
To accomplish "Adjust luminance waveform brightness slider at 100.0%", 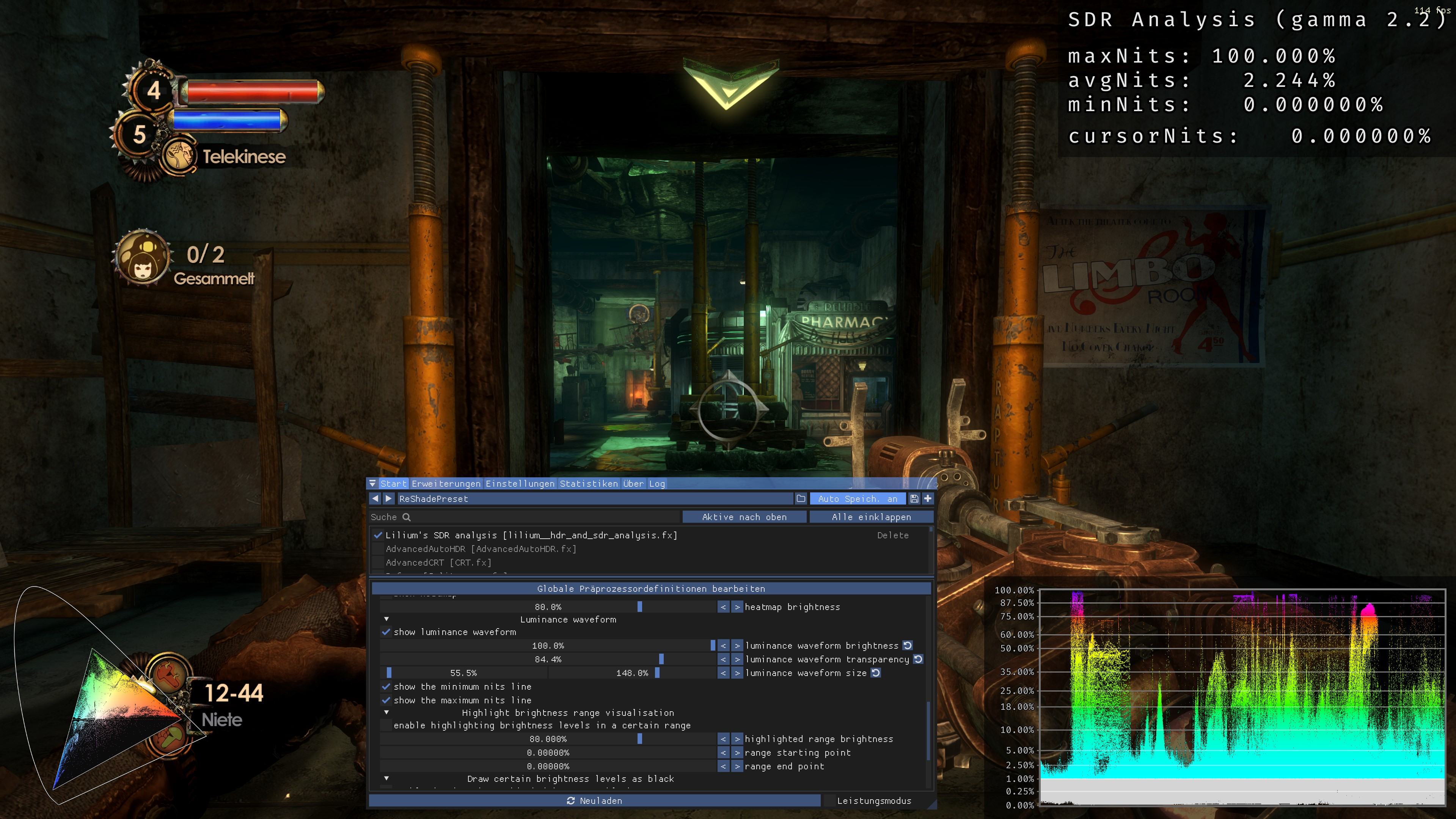I will [548, 646].
